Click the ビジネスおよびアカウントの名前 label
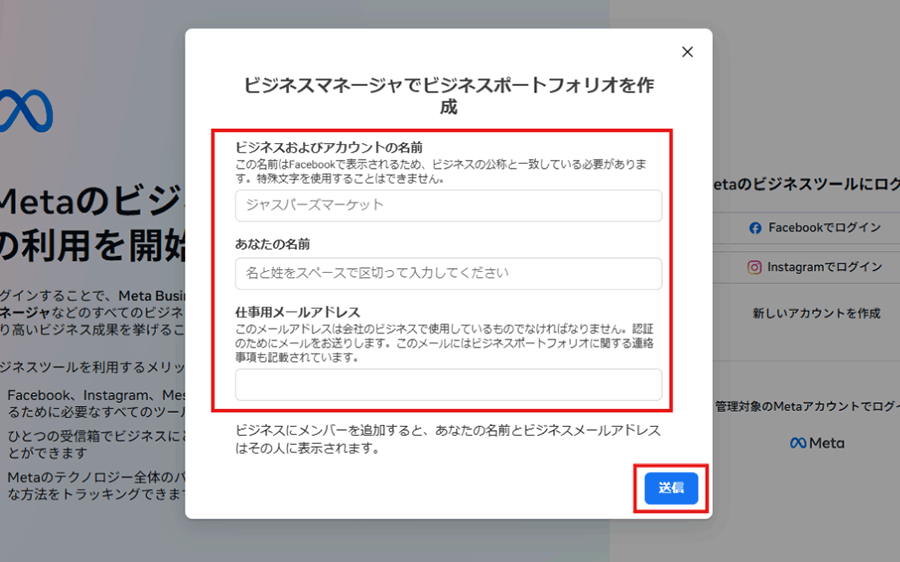 329,148
